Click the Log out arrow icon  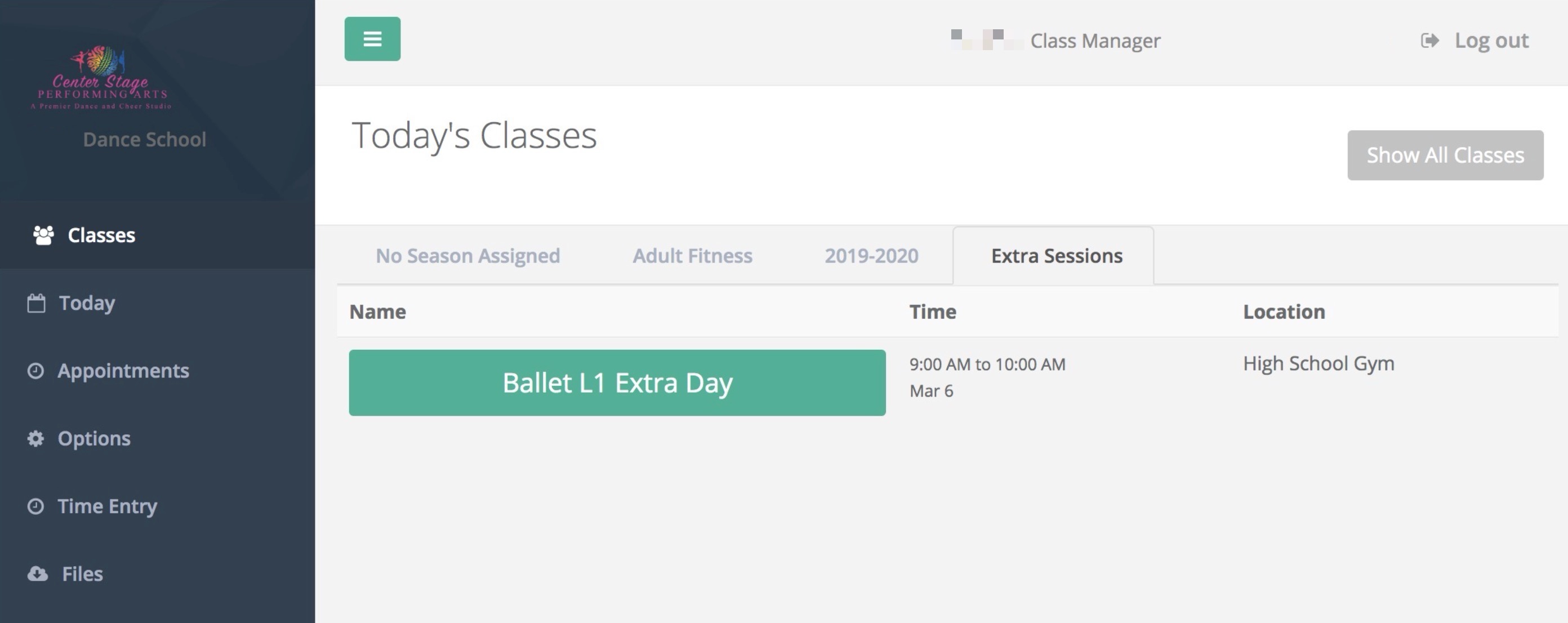point(1430,41)
